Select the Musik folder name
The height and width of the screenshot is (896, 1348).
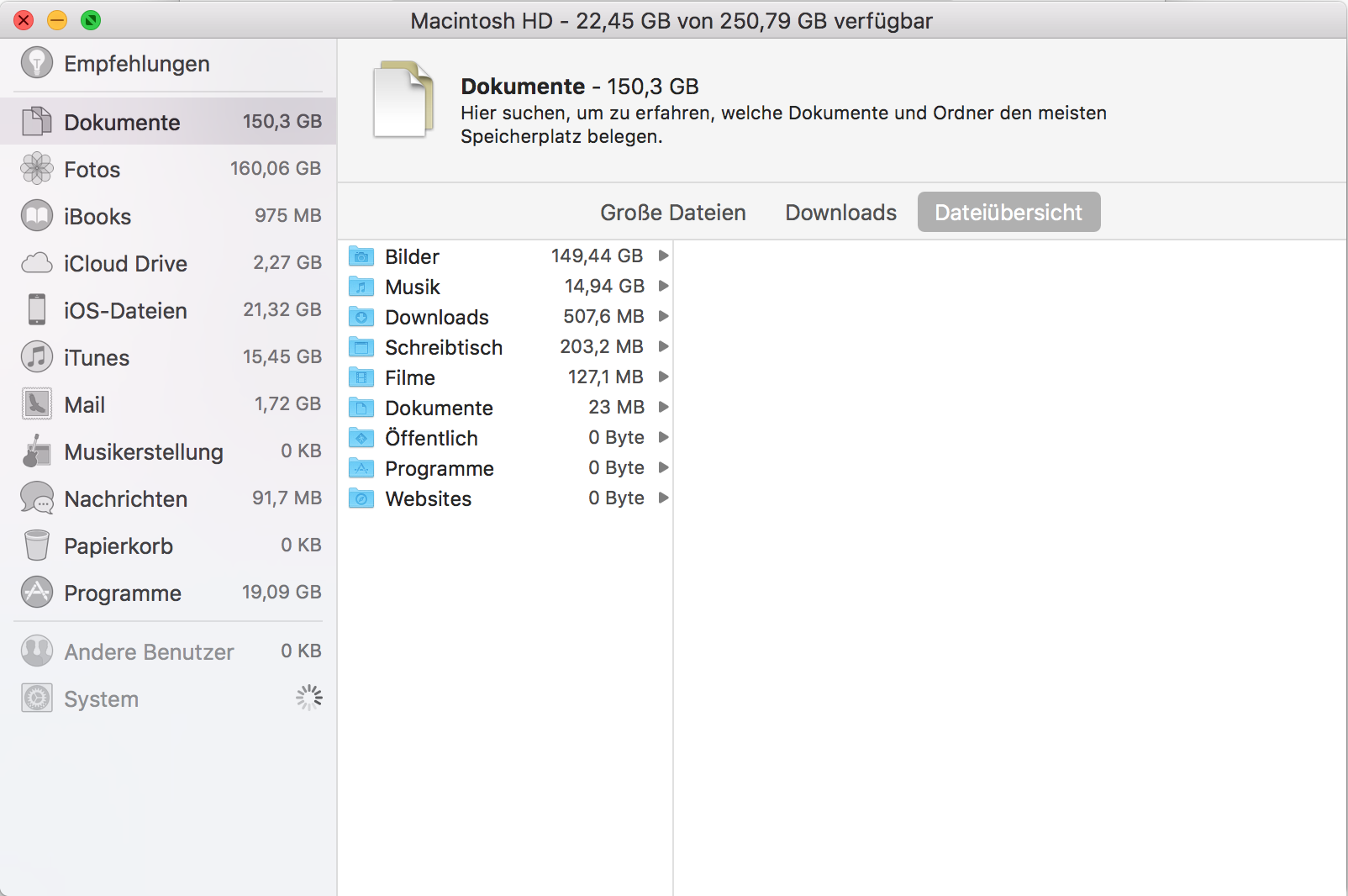(x=413, y=287)
